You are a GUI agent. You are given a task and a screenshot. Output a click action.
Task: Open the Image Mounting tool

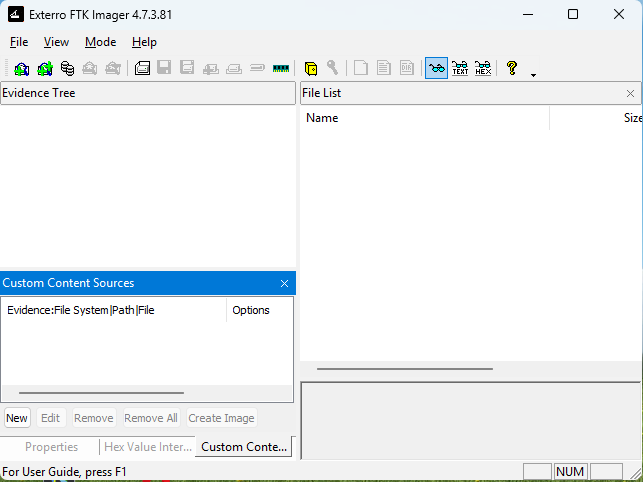(x=67, y=68)
